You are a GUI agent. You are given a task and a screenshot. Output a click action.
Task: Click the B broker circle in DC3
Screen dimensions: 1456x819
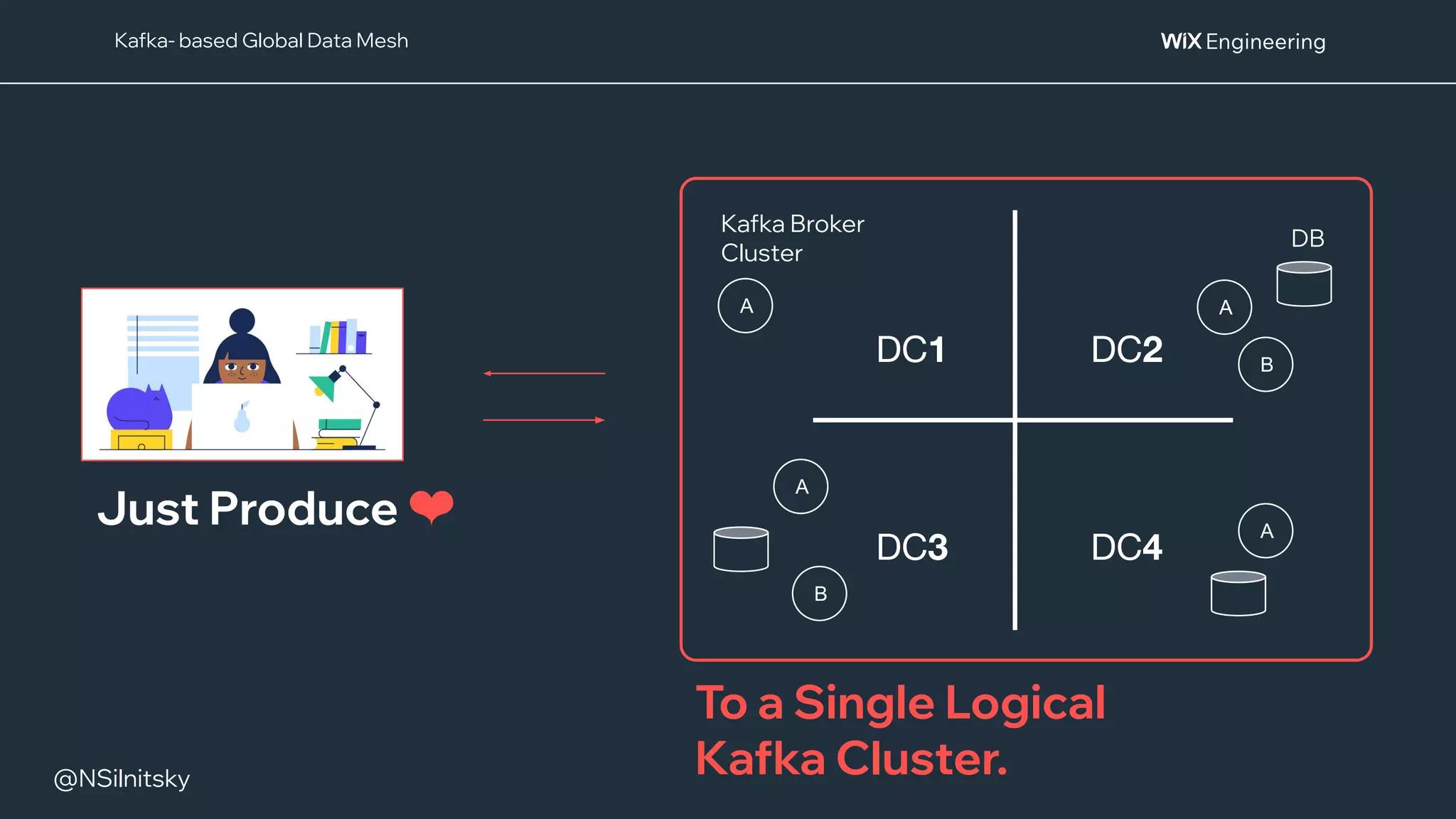pyautogui.click(x=820, y=594)
